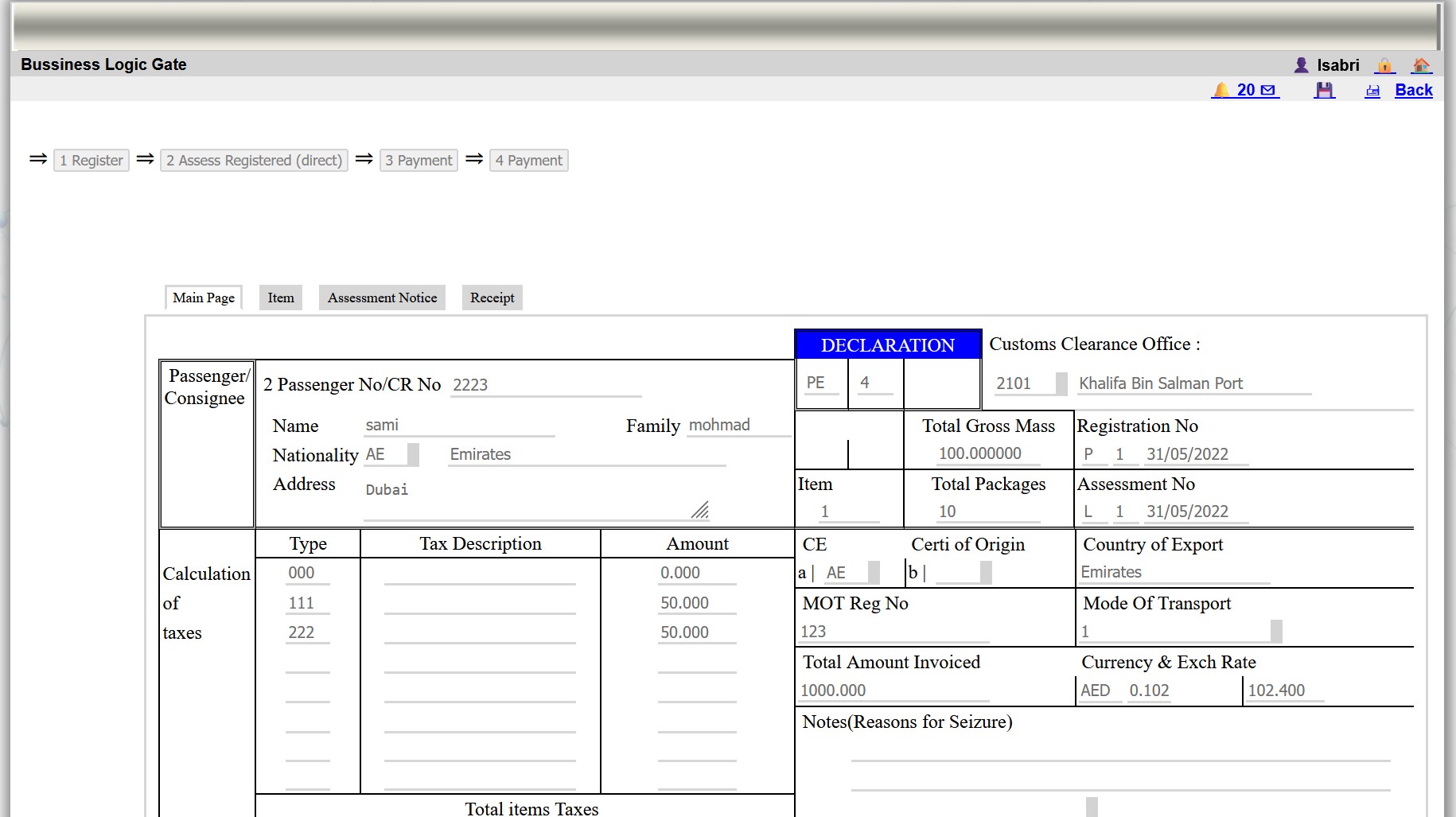Open the bell notifications showing 20
The width and height of the screenshot is (1456, 817).
click(1221, 90)
